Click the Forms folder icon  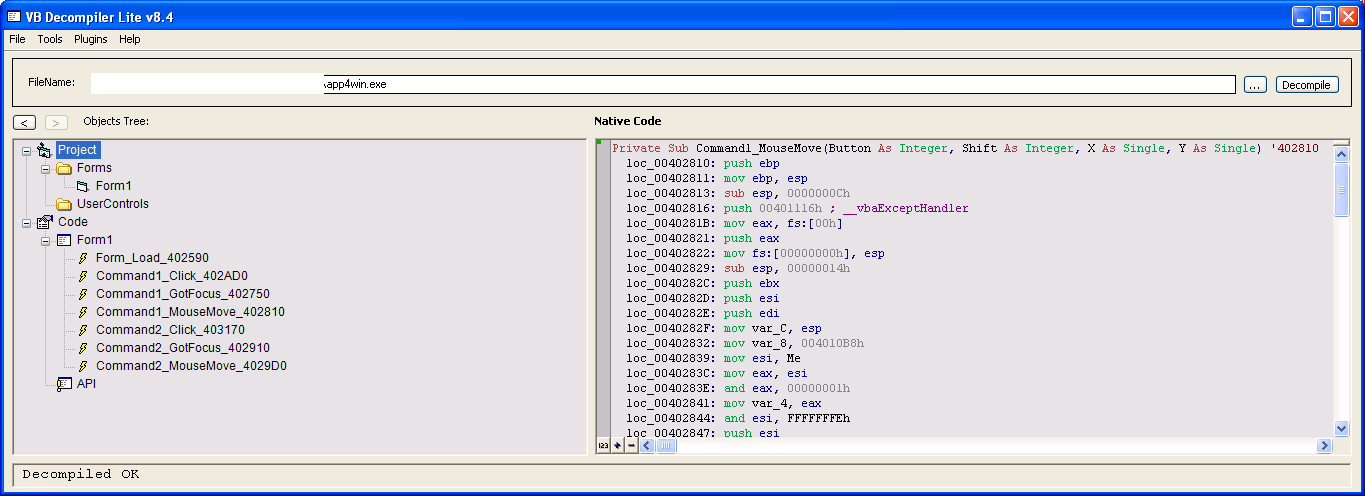click(x=64, y=168)
